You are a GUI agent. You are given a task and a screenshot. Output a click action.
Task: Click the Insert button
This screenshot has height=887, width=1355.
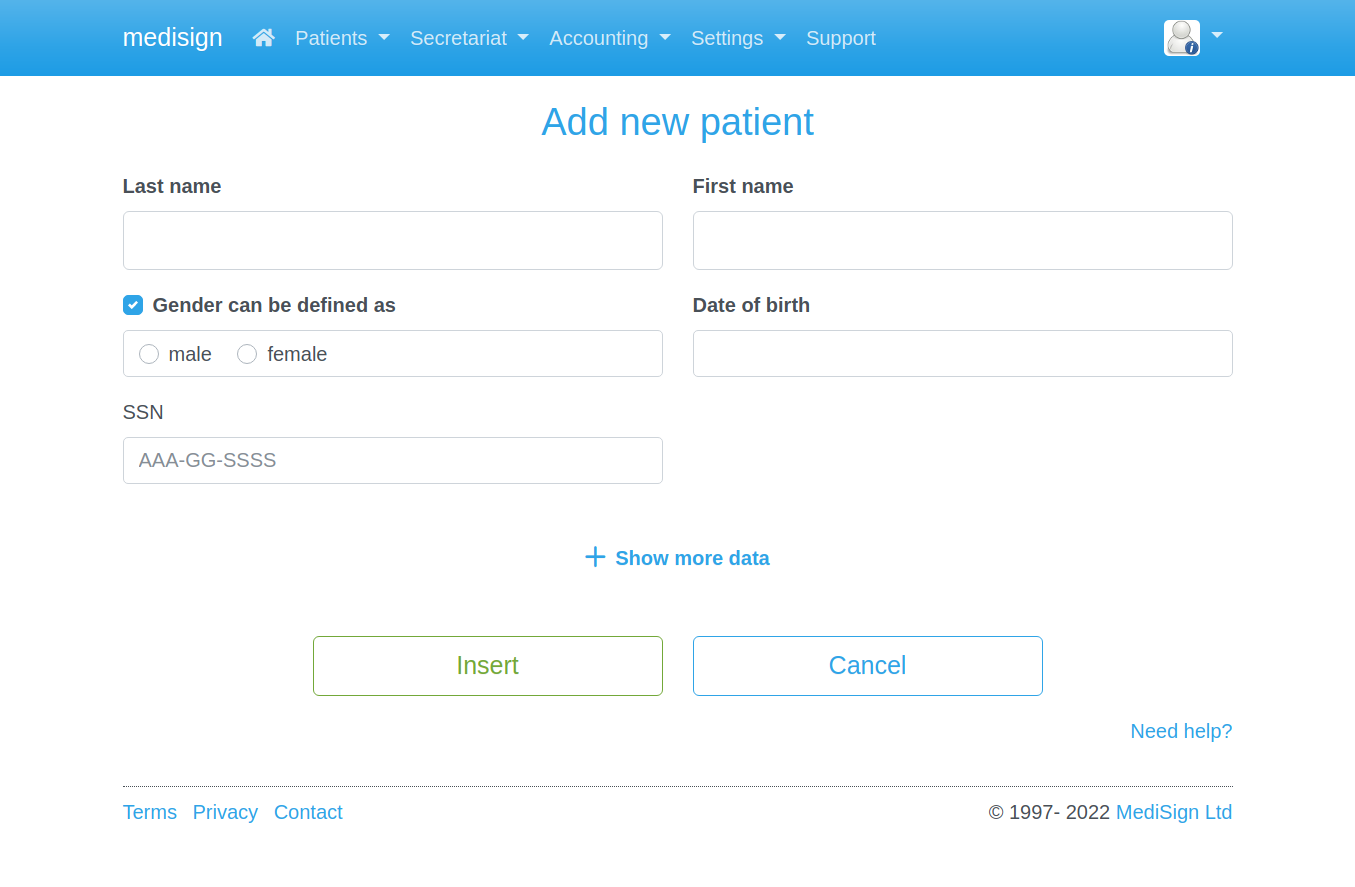(488, 666)
